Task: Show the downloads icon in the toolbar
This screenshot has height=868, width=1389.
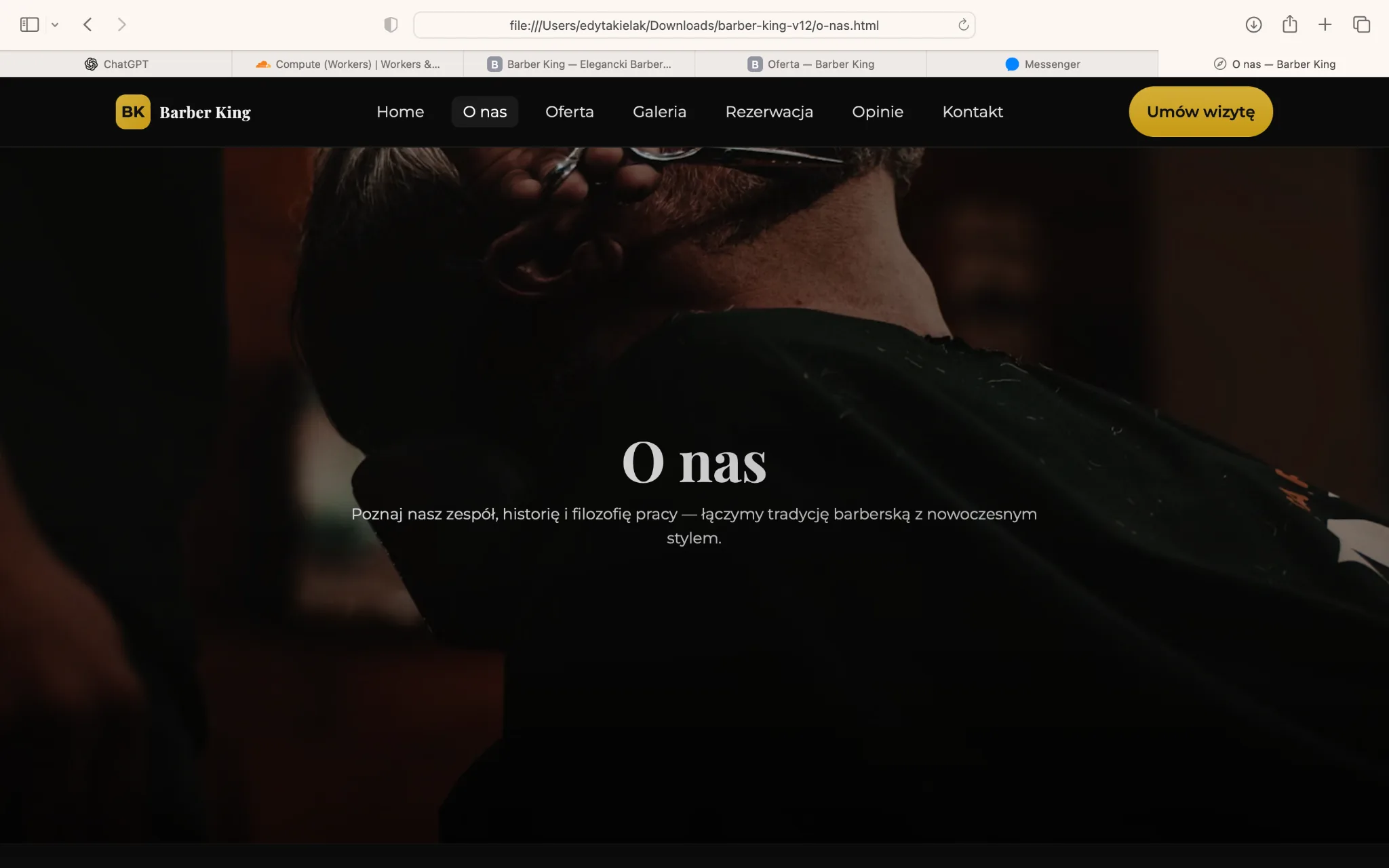Action: (x=1253, y=25)
